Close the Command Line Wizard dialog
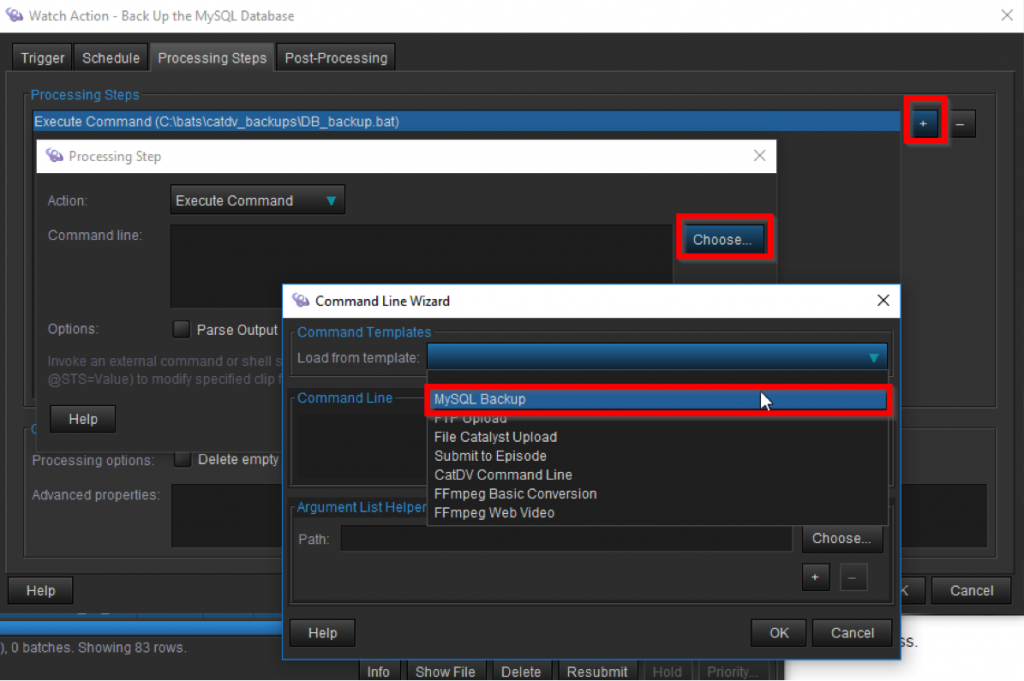The height and width of the screenshot is (681, 1024). 883,300
